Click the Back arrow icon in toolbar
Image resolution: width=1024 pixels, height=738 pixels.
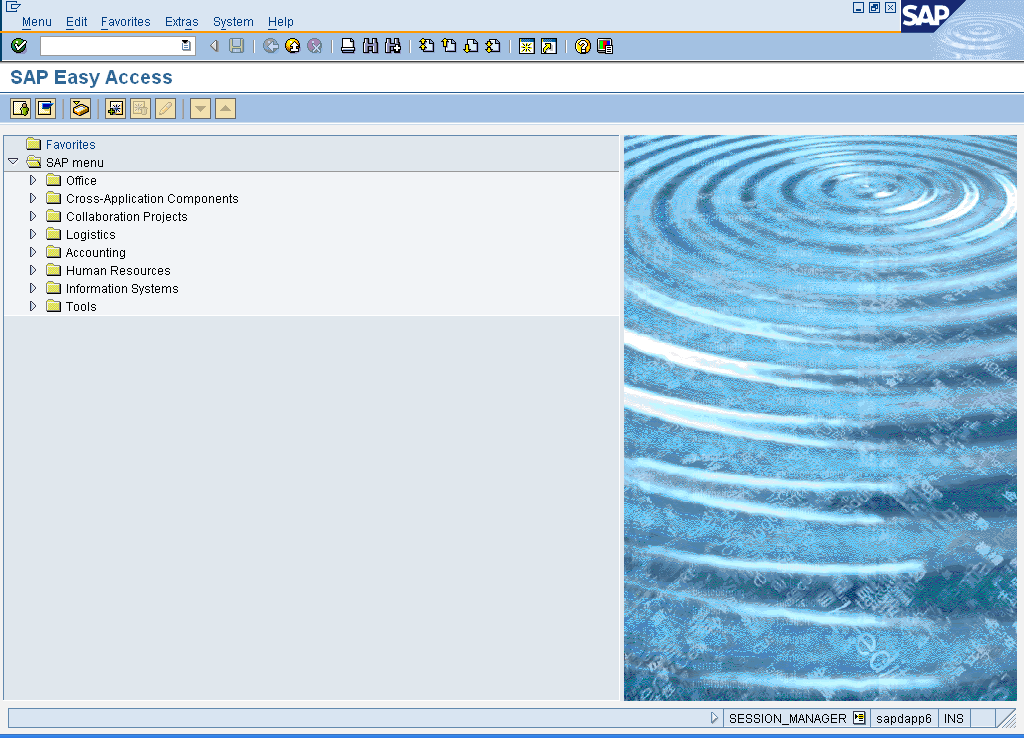tap(214, 46)
